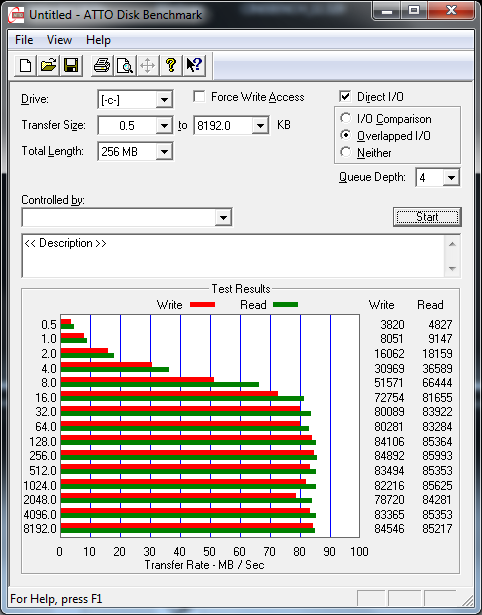Open the Total Length dropdown
This screenshot has height=615, width=482.
(x=164, y=151)
